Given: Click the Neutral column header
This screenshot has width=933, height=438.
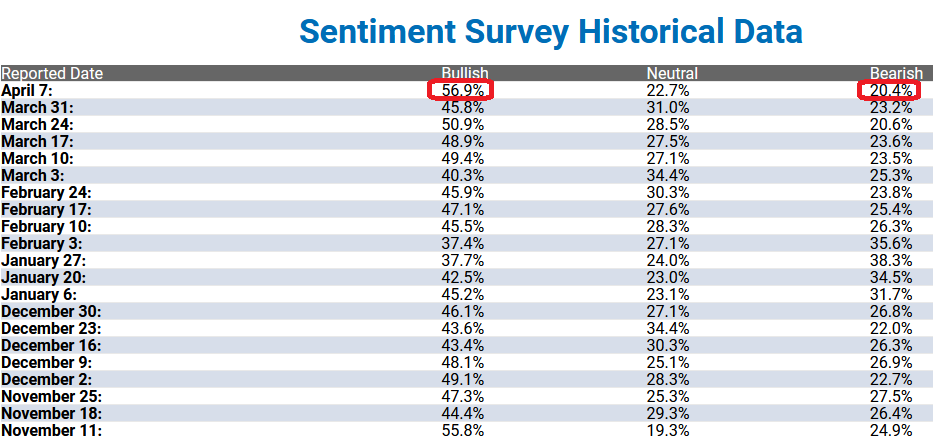Looking at the screenshot, I should pyautogui.click(x=672, y=73).
